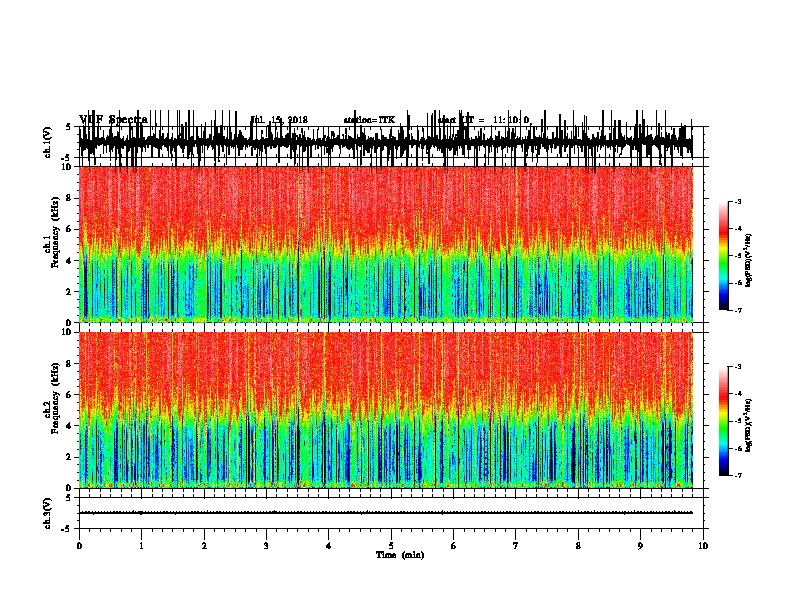The height and width of the screenshot is (612, 792).
Task: Click the "8" kHz tick on ch.1 spectrogram
Action: click(x=69, y=198)
